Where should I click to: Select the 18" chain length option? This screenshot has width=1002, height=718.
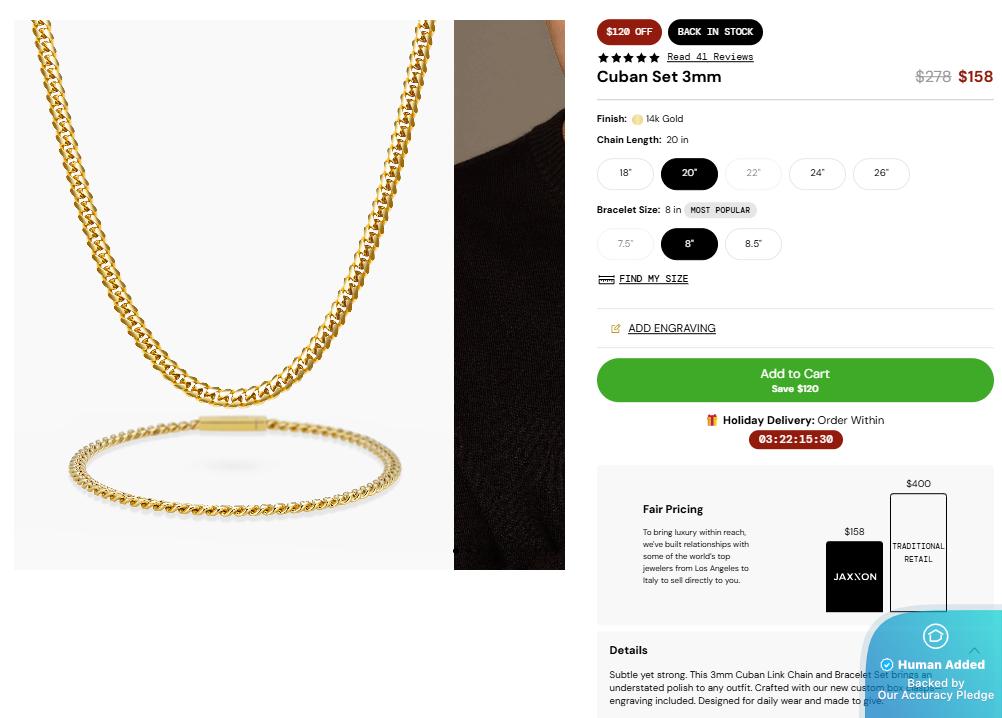tap(625, 173)
